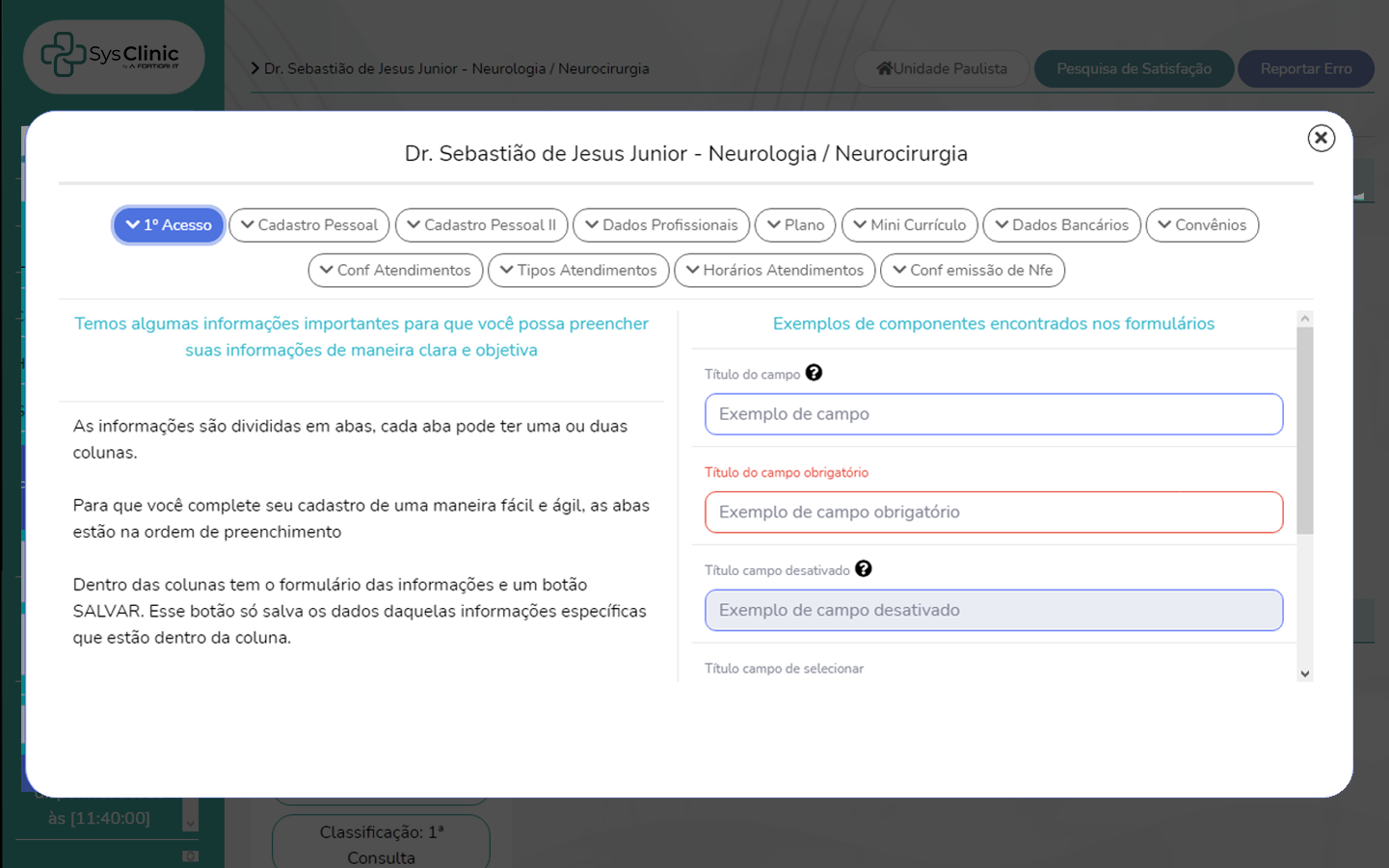
Task: Close the modal with the X icon
Action: point(1321,138)
